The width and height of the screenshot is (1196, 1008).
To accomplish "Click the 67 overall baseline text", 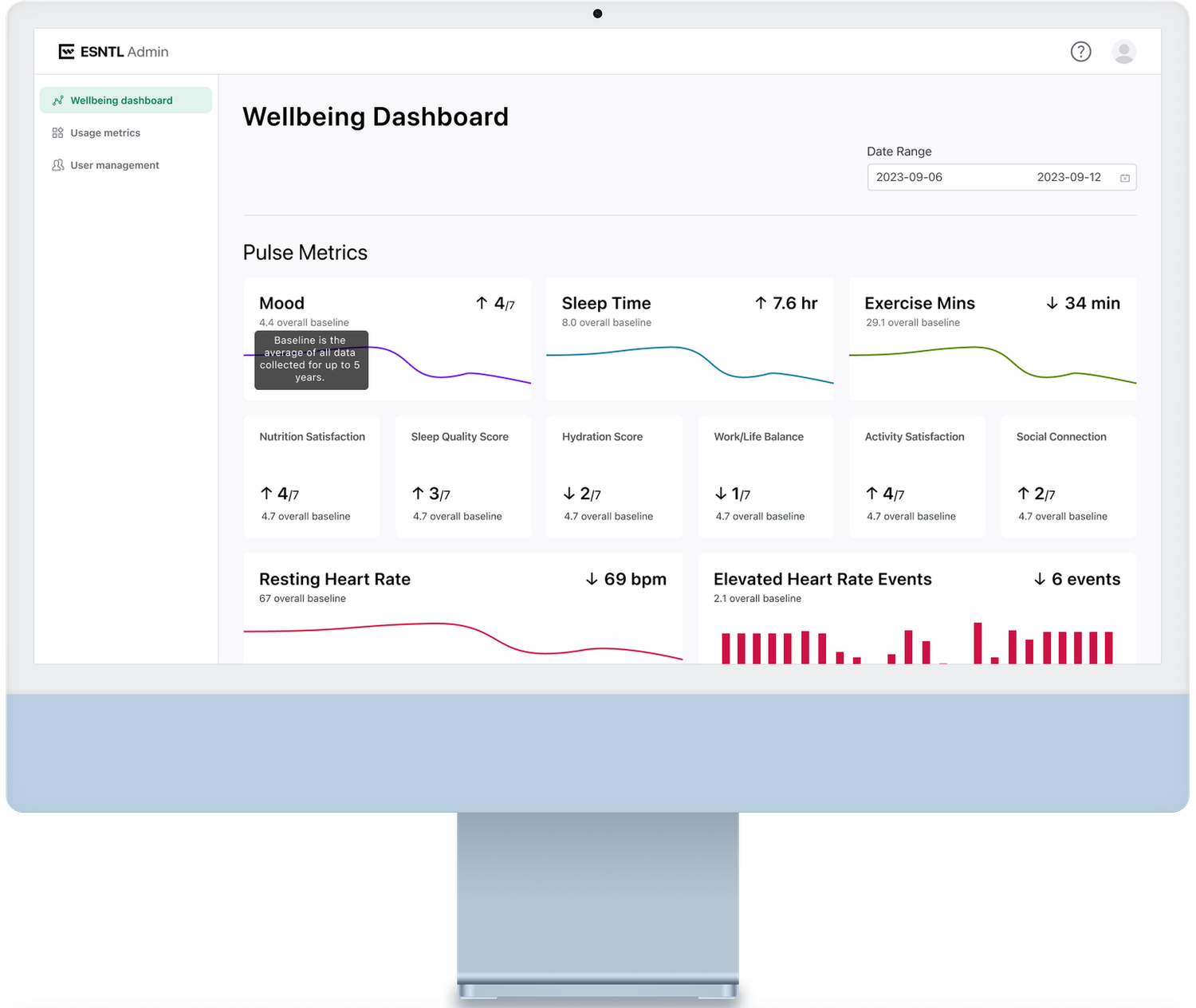I will point(302,599).
